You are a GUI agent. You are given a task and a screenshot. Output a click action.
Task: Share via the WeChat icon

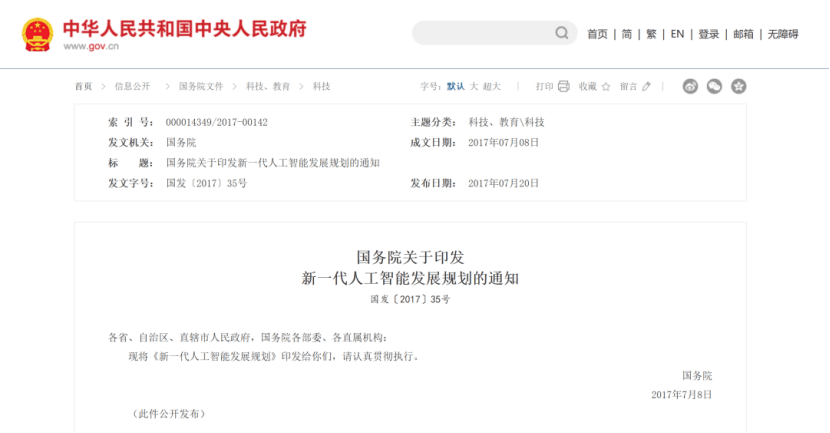pyautogui.click(x=715, y=87)
